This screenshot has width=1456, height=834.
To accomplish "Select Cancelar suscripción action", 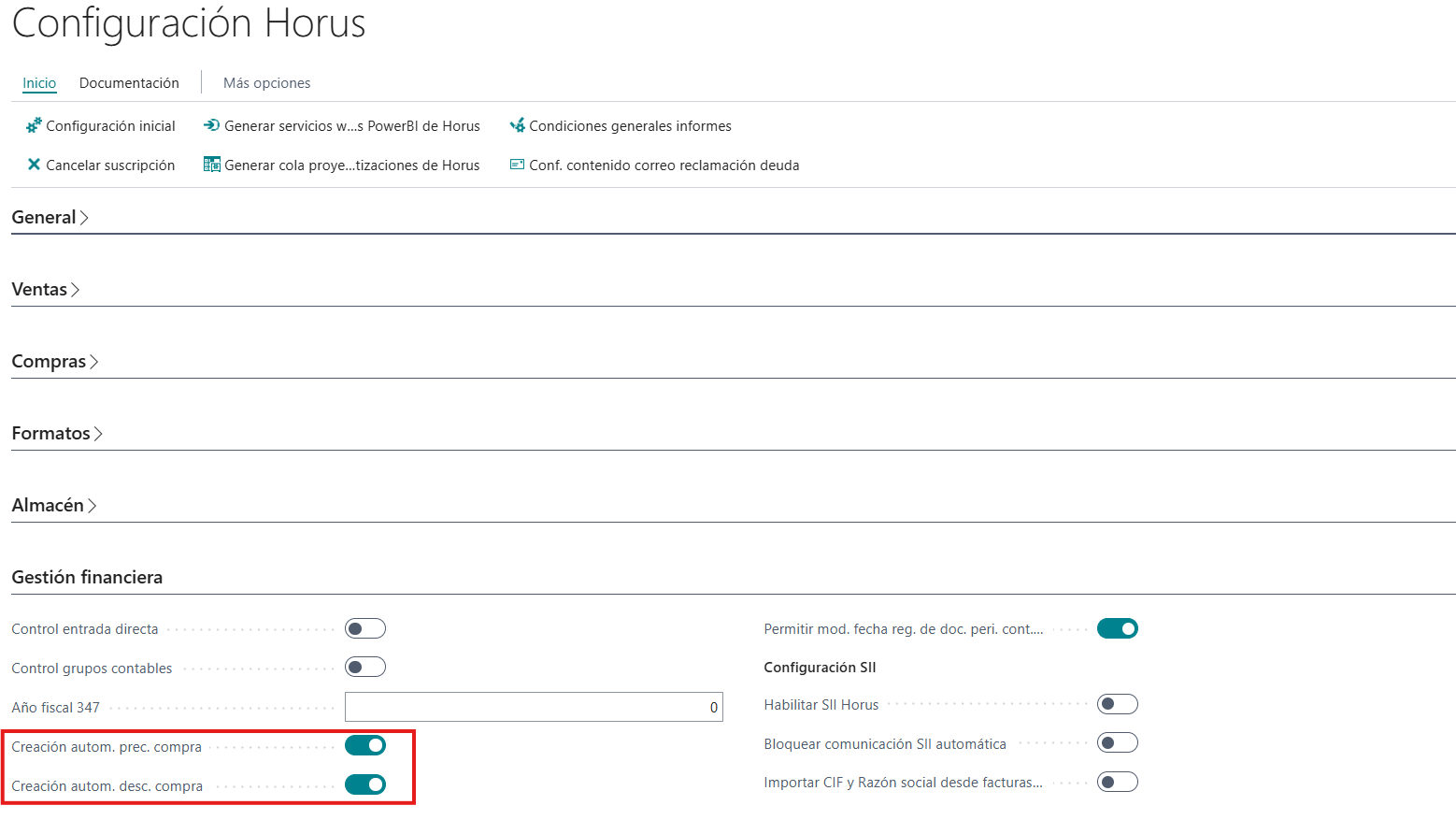I will pos(101,165).
